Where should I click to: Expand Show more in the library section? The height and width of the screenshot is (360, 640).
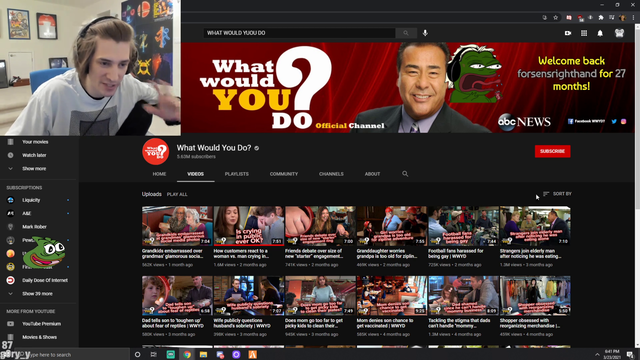[x=34, y=169]
